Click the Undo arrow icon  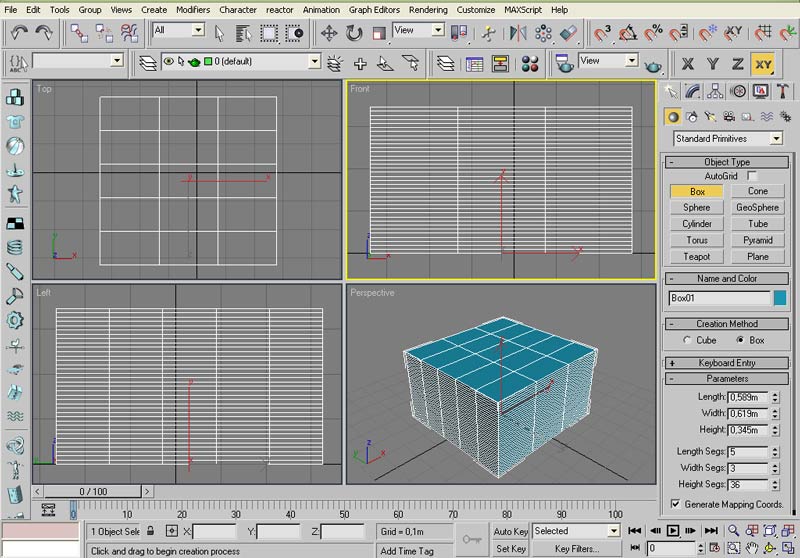tap(19, 33)
